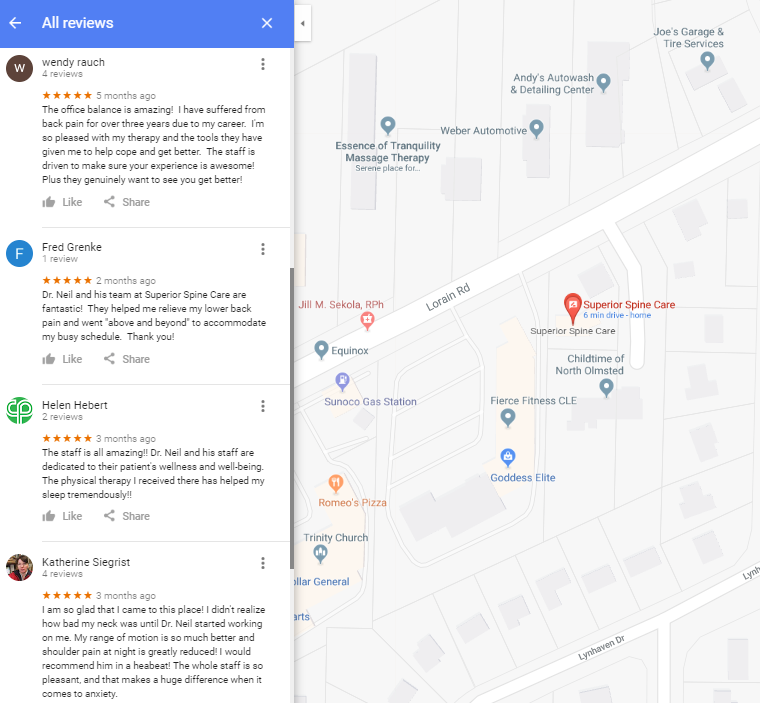Select the Jill M. Sekola pharmacy marker
This screenshot has width=760, height=703.
367,320
